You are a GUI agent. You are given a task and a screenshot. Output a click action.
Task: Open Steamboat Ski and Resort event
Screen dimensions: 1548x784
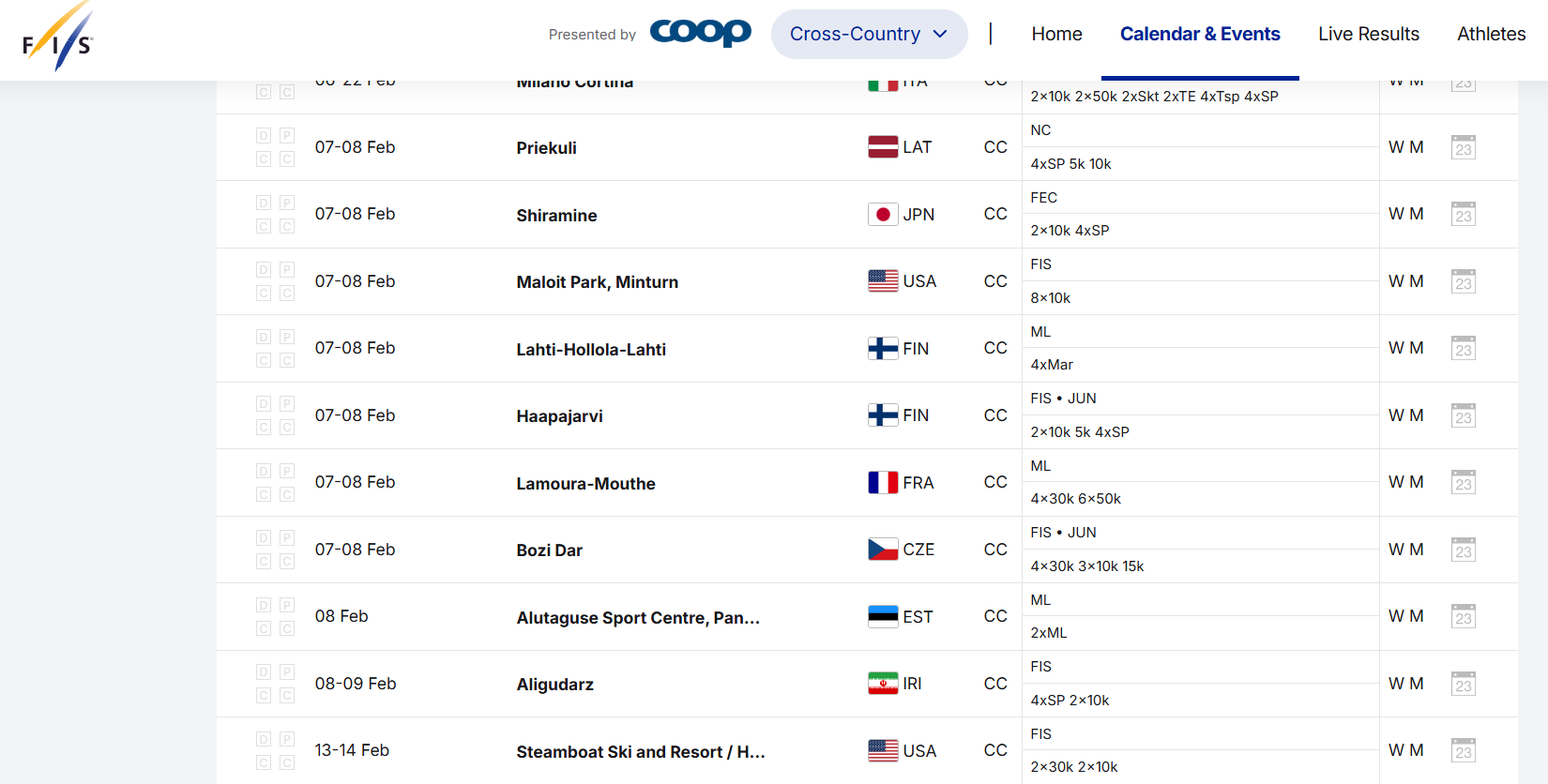(640, 752)
